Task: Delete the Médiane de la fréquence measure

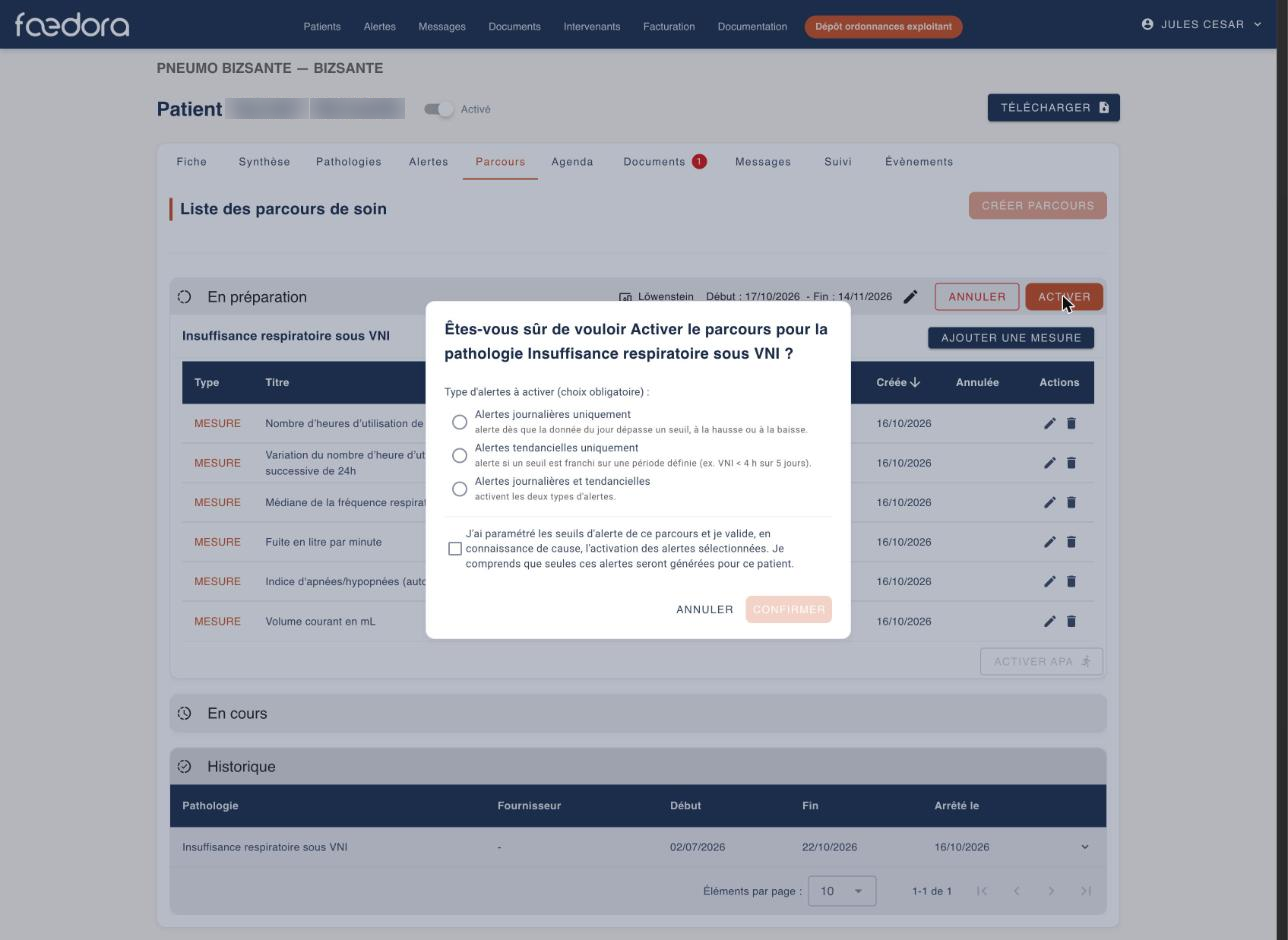Action: (x=1071, y=502)
